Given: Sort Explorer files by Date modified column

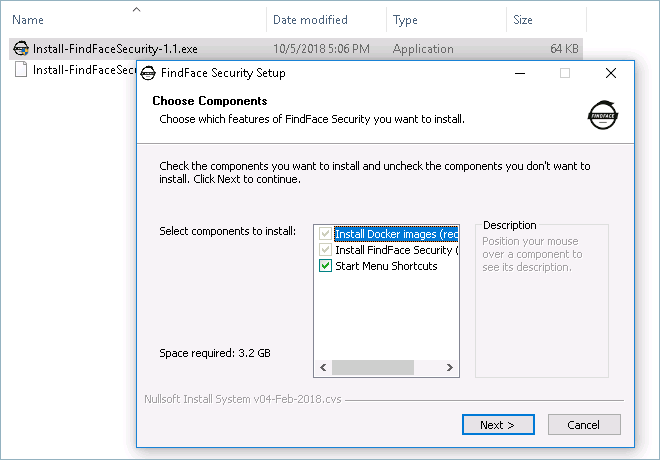Looking at the screenshot, I should [310, 20].
